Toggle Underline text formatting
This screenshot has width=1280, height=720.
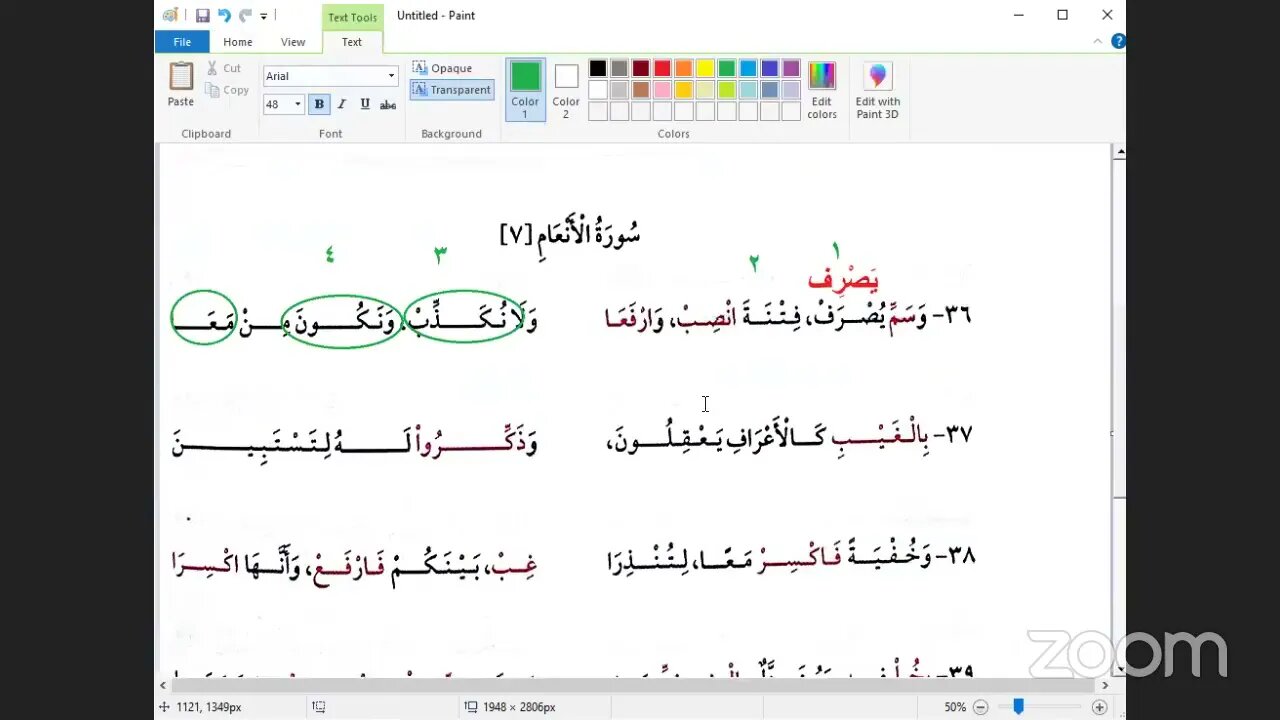pyautogui.click(x=364, y=104)
